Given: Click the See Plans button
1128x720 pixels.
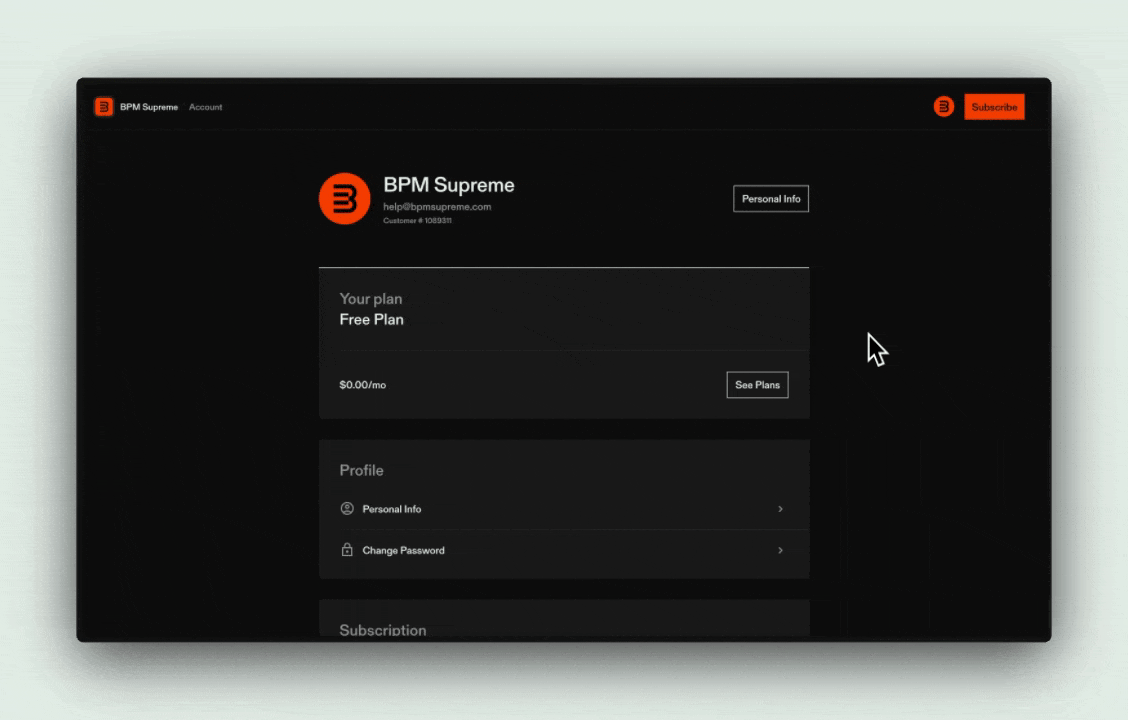Looking at the screenshot, I should point(758,385).
